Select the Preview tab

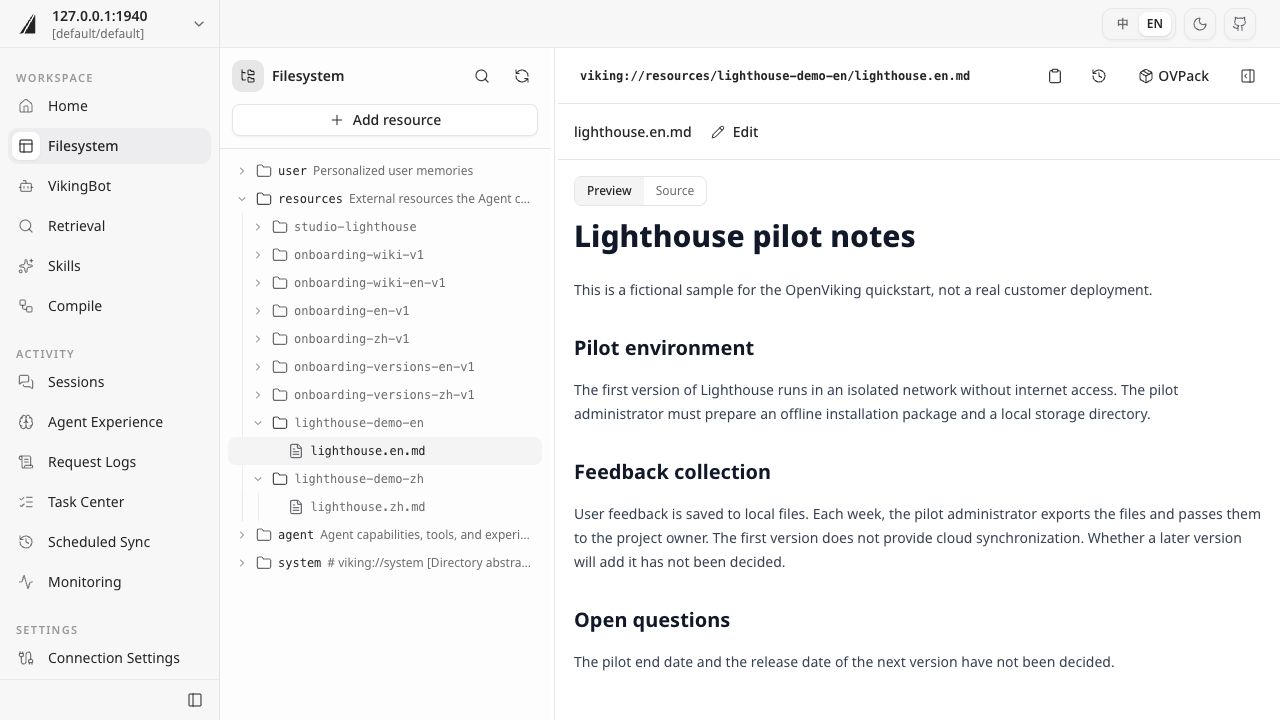[x=609, y=191]
